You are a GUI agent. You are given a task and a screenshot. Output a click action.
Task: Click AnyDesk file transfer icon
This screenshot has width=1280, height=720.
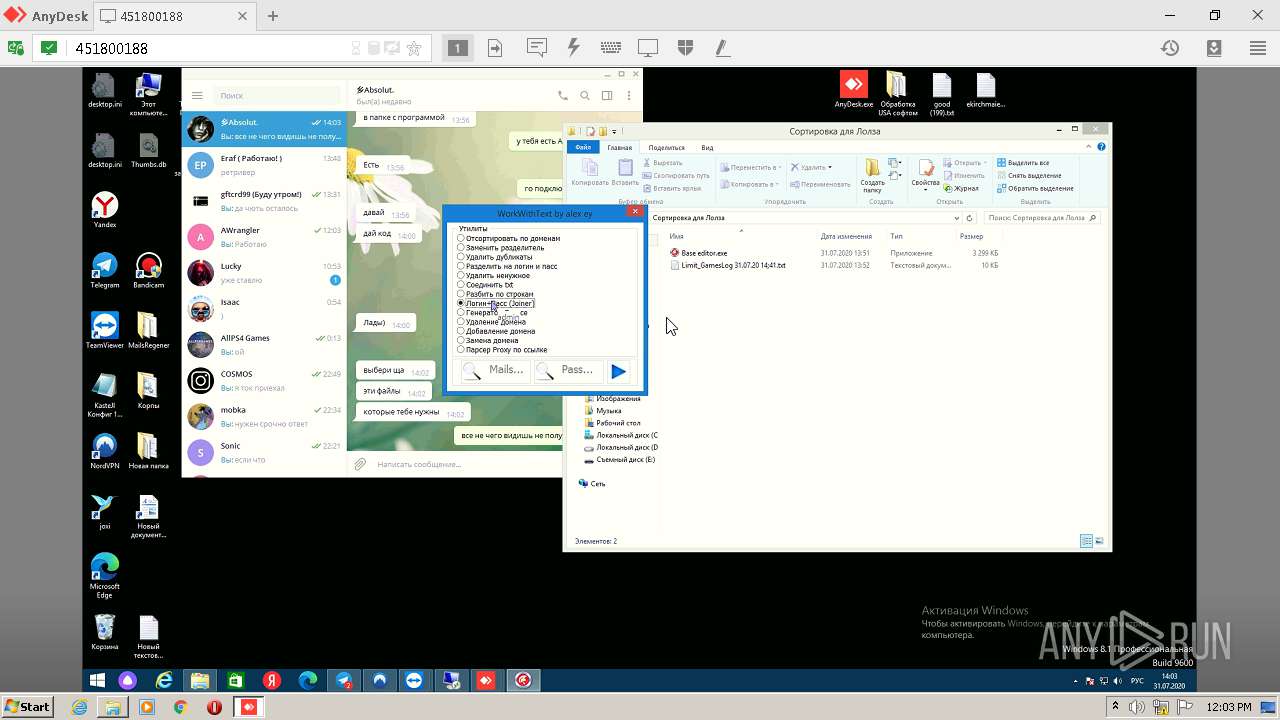(495, 48)
